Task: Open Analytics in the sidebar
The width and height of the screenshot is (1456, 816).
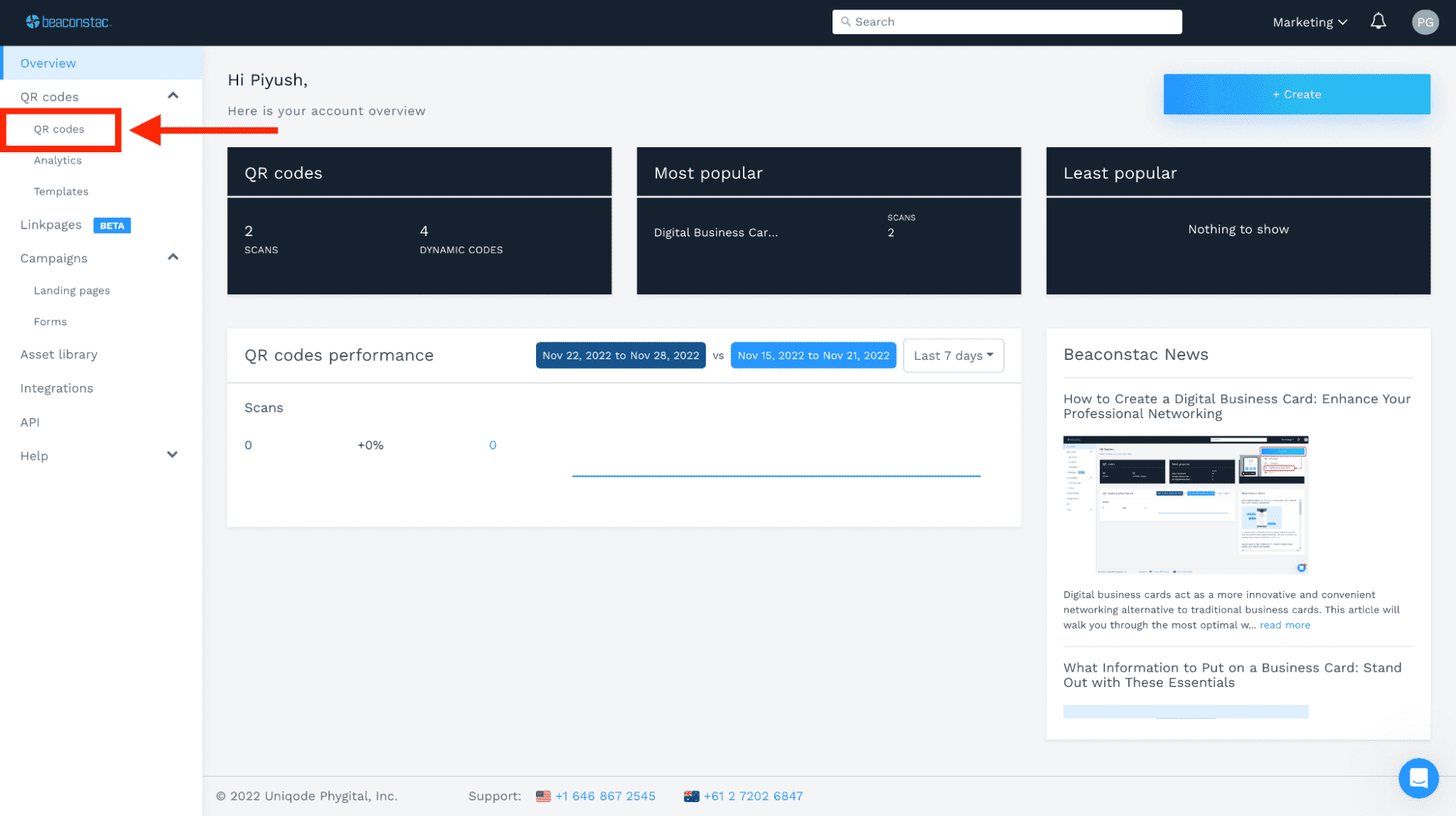Action: click(x=58, y=160)
